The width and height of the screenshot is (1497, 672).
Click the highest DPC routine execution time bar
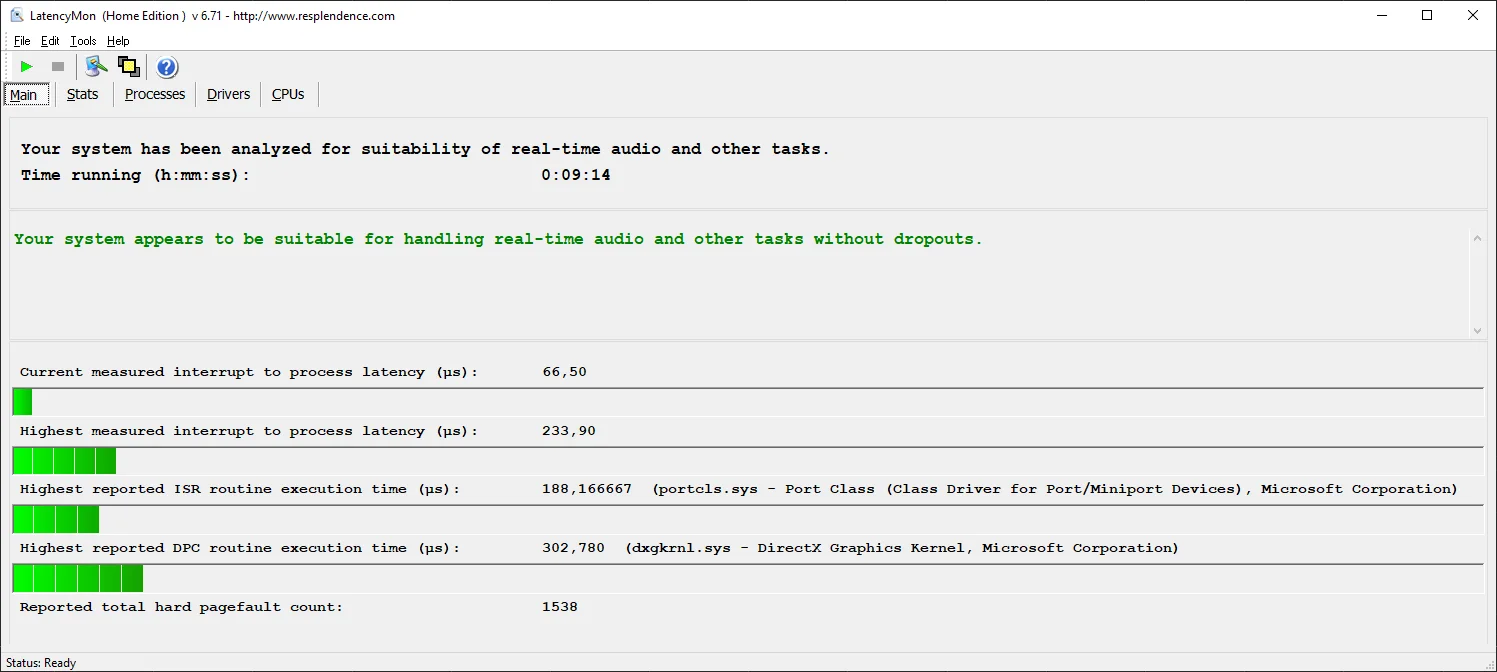748,578
